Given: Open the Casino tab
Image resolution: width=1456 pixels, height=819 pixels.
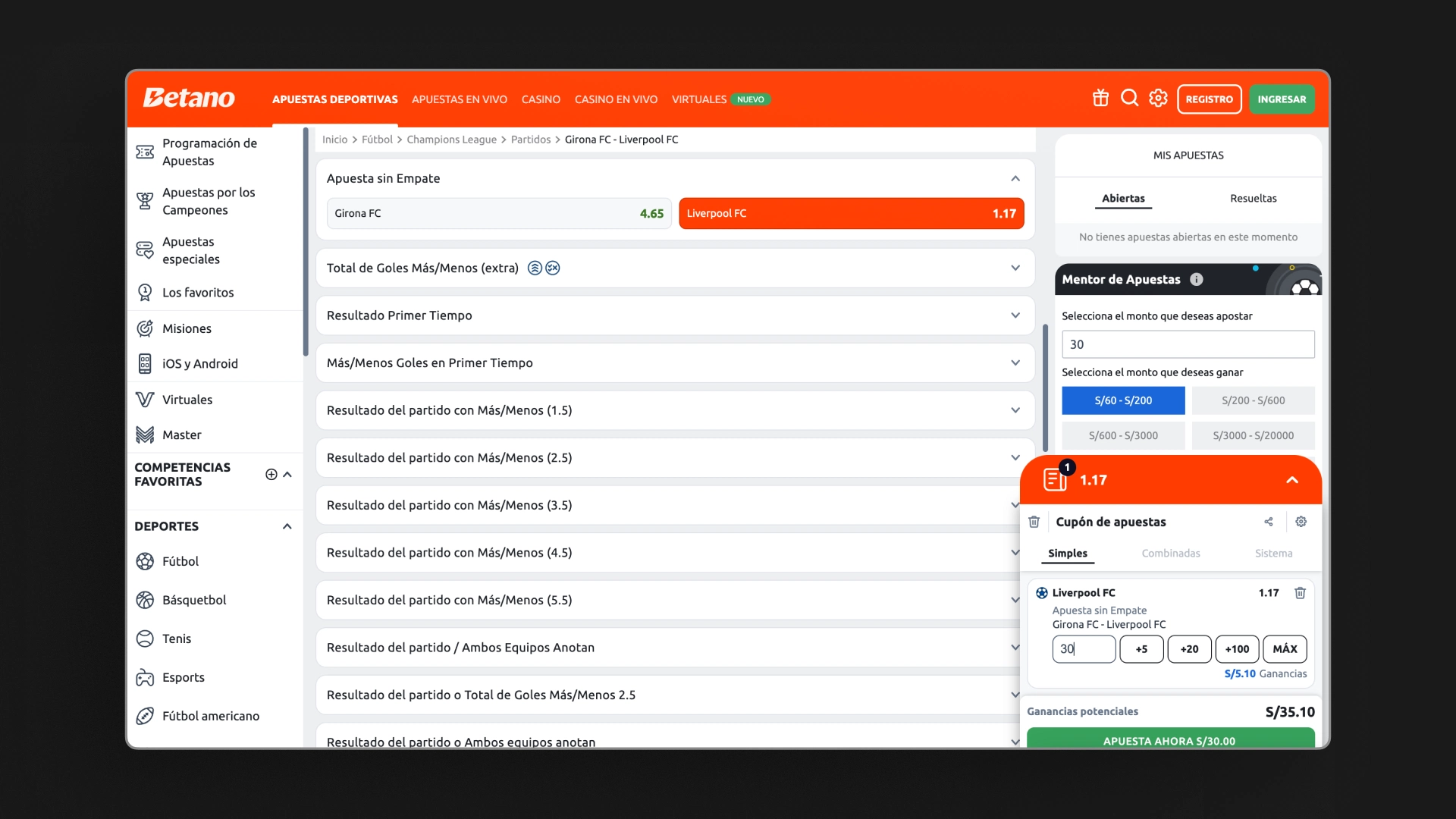Looking at the screenshot, I should pyautogui.click(x=541, y=99).
